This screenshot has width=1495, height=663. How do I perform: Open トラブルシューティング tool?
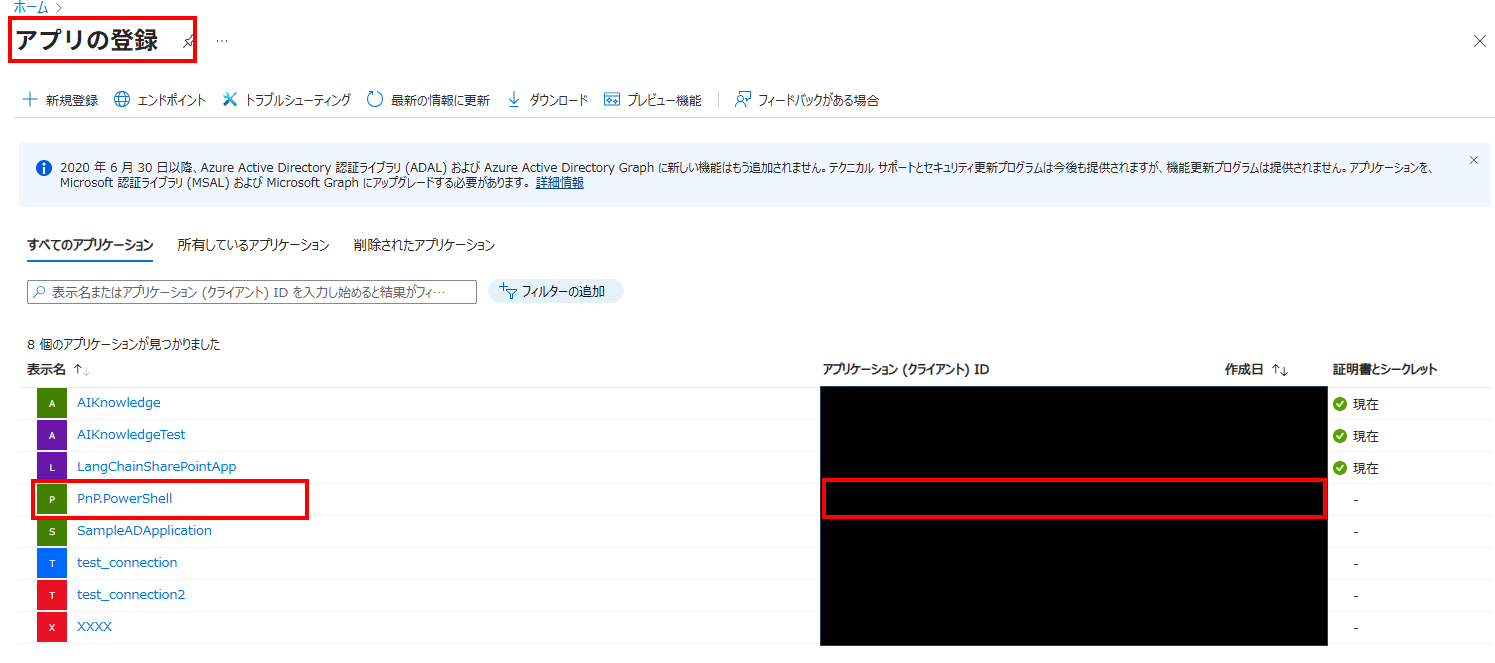coord(287,100)
